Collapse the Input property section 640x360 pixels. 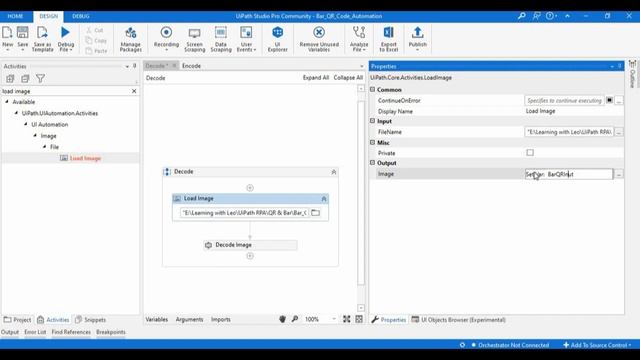(372, 121)
